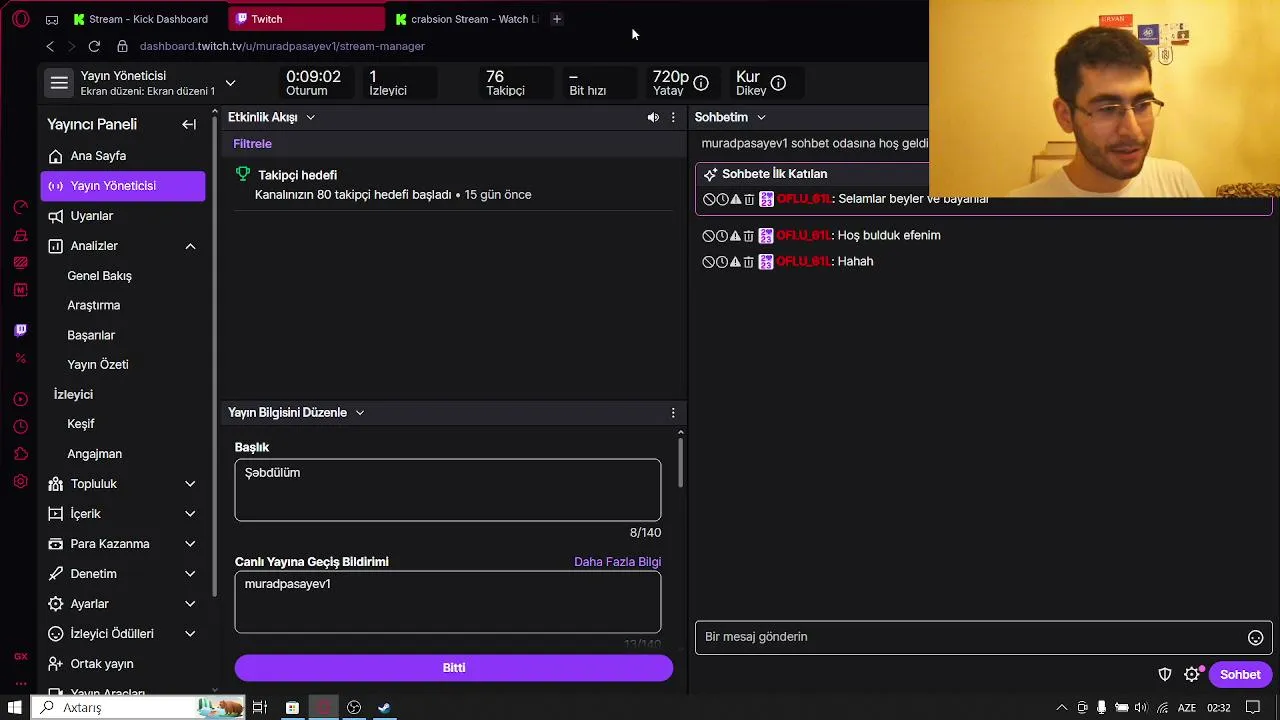Image resolution: width=1280 pixels, height=720 pixels.
Task: Click the purple Bitti button
Action: [454, 668]
